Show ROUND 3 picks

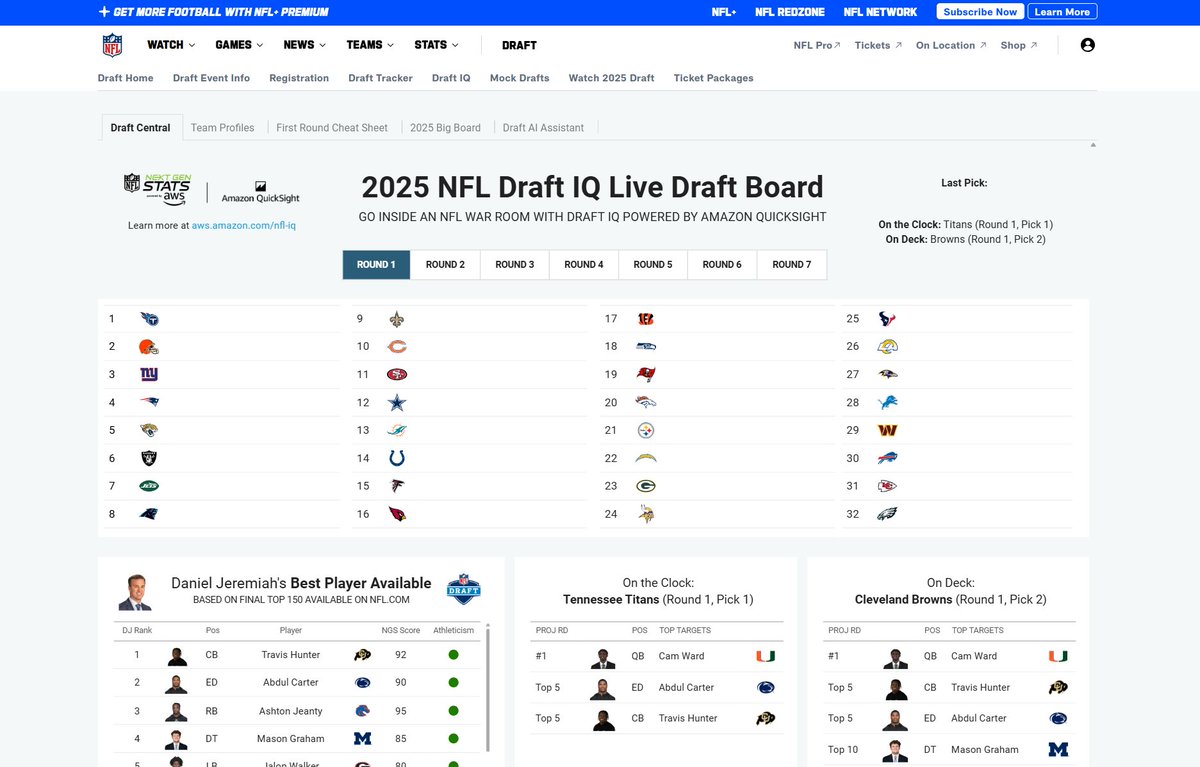point(515,265)
